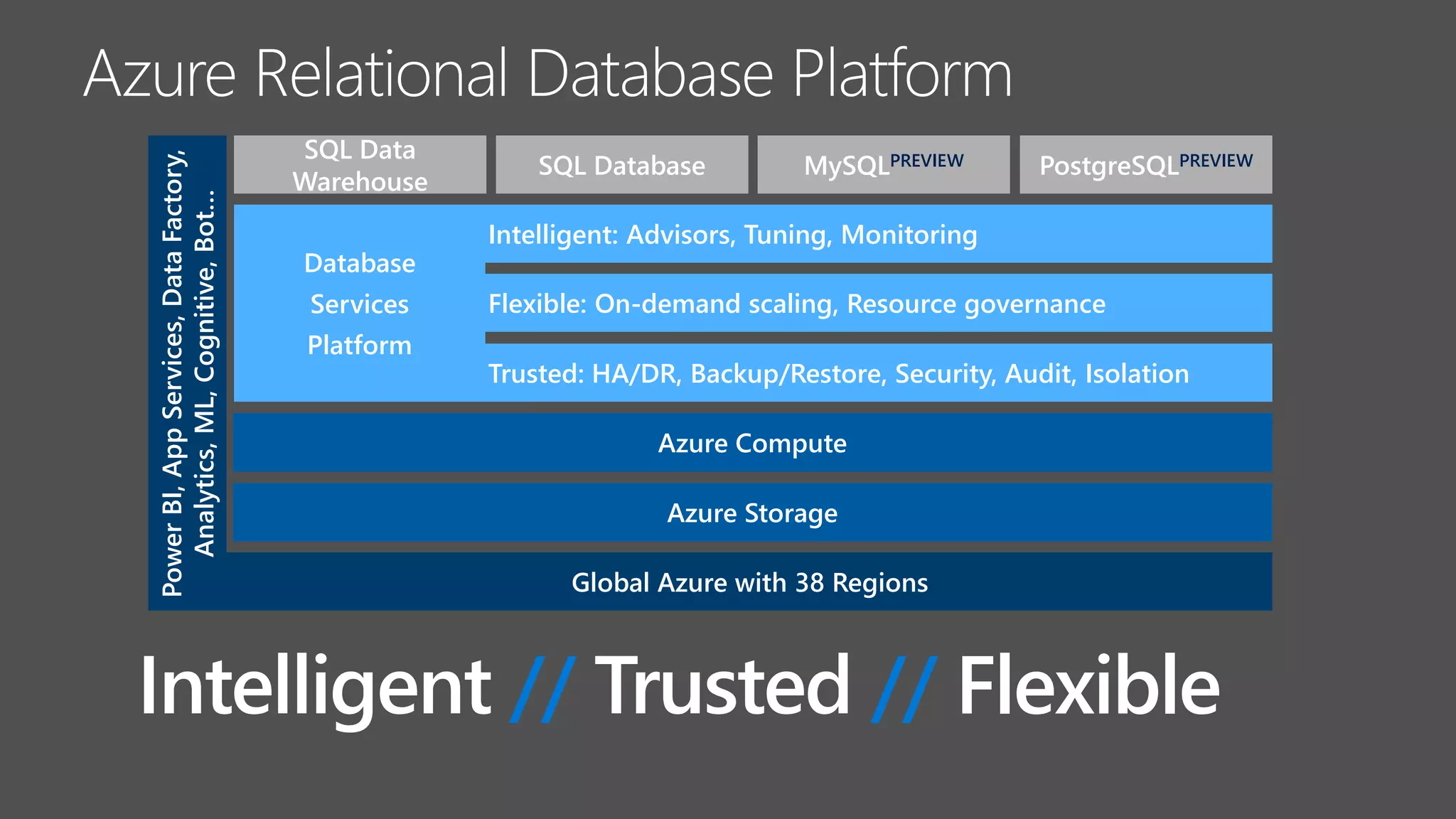This screenshot has width=1456, height=819.
Task: Select the SQL Database box
Action: (x=621, y=164)
